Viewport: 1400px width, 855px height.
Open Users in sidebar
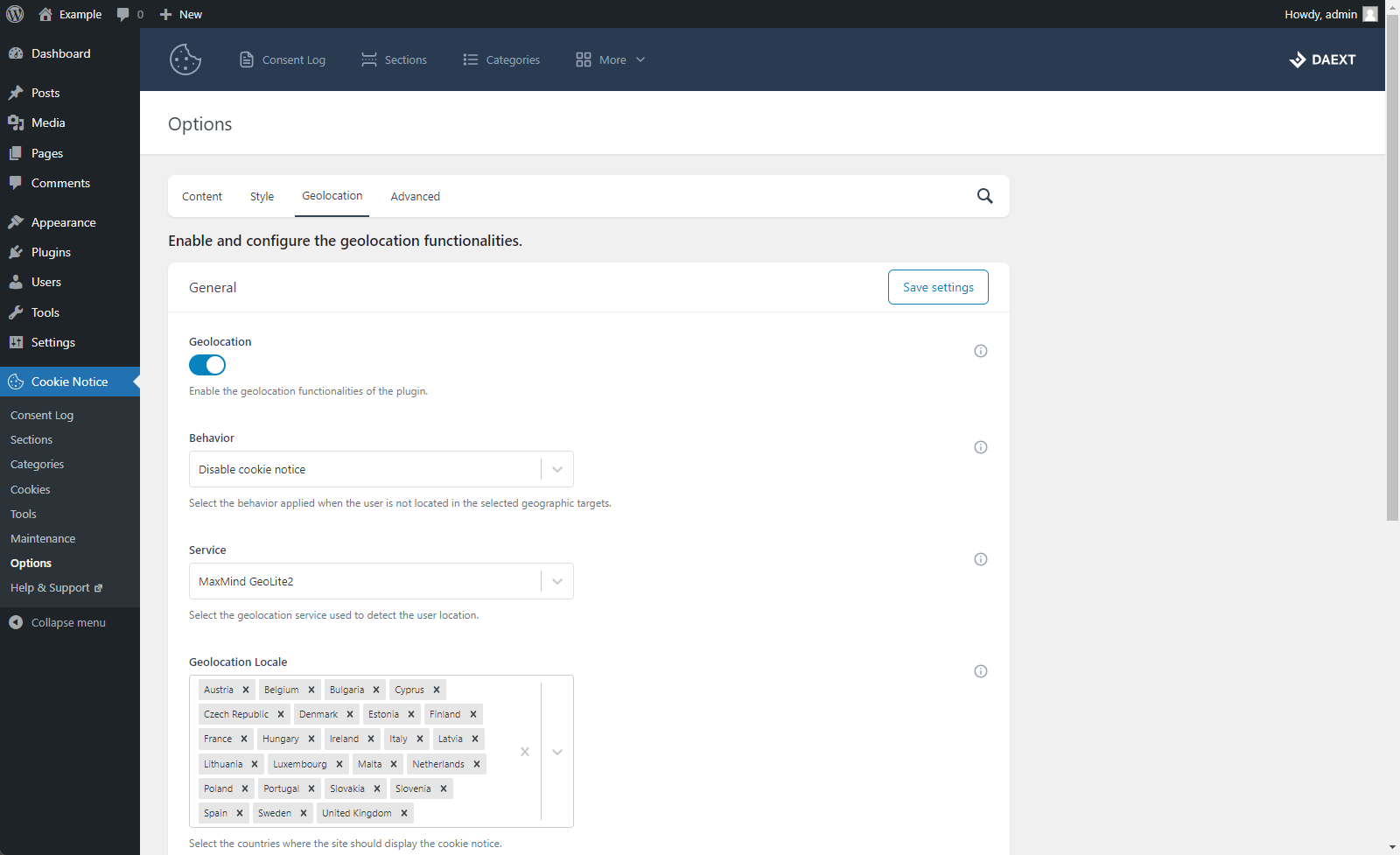(70, 282)
